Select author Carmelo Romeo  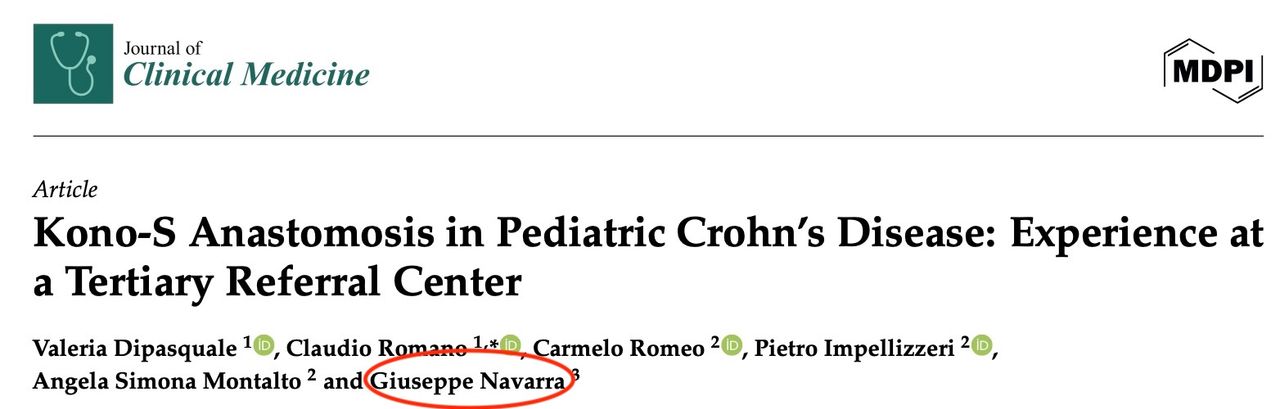(619, 349)
